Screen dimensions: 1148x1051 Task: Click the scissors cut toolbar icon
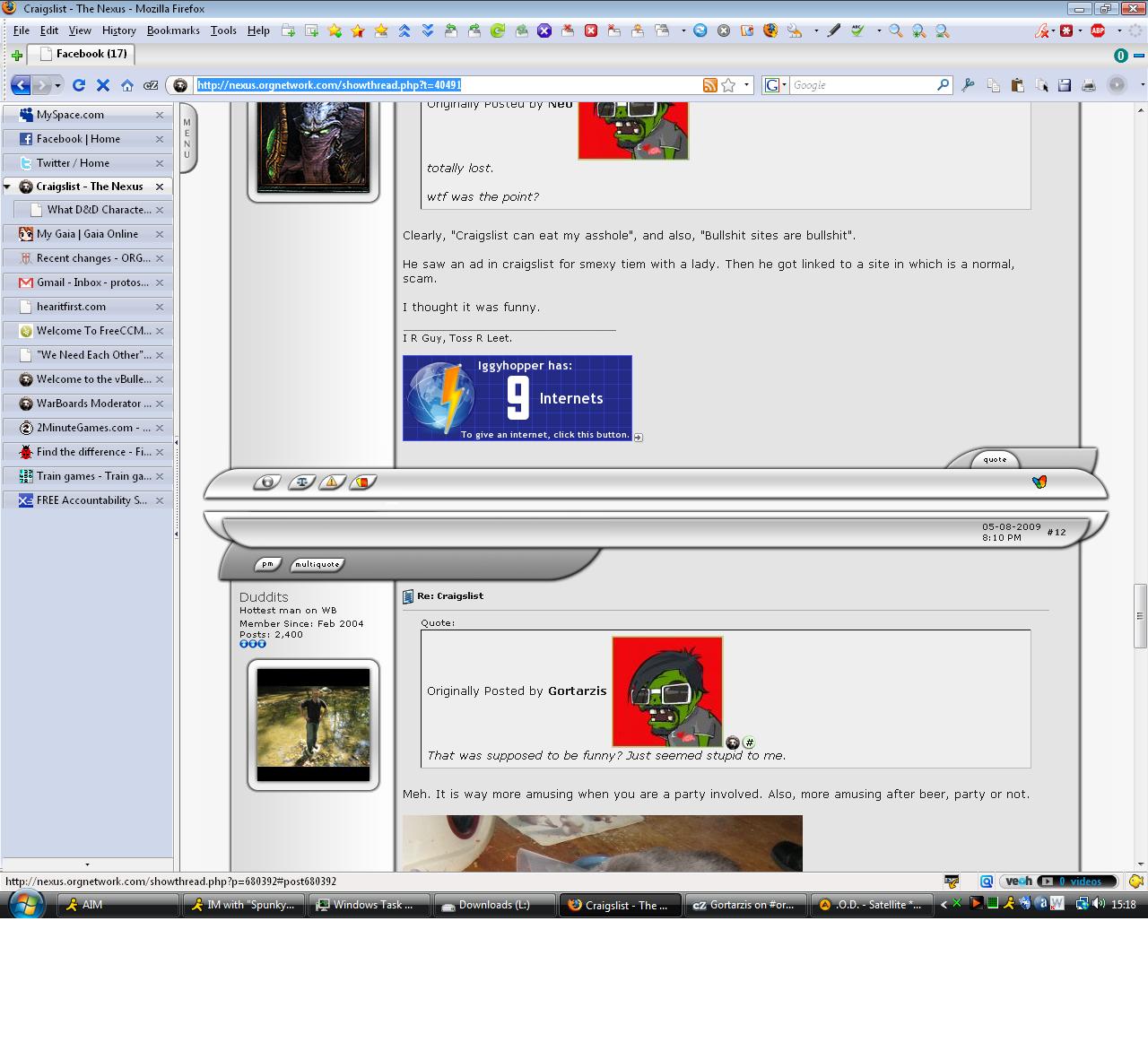(x=968, y=85)
